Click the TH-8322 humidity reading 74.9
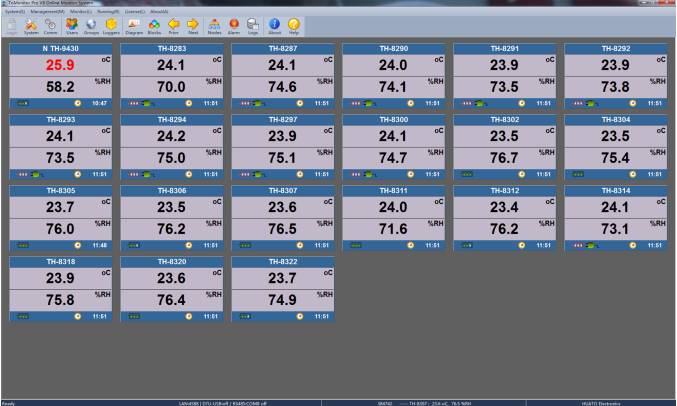 click(281, 299)
